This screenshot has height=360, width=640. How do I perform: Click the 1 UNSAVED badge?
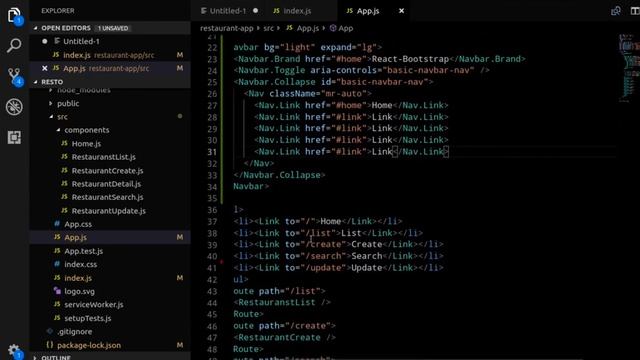pos(113,28)
